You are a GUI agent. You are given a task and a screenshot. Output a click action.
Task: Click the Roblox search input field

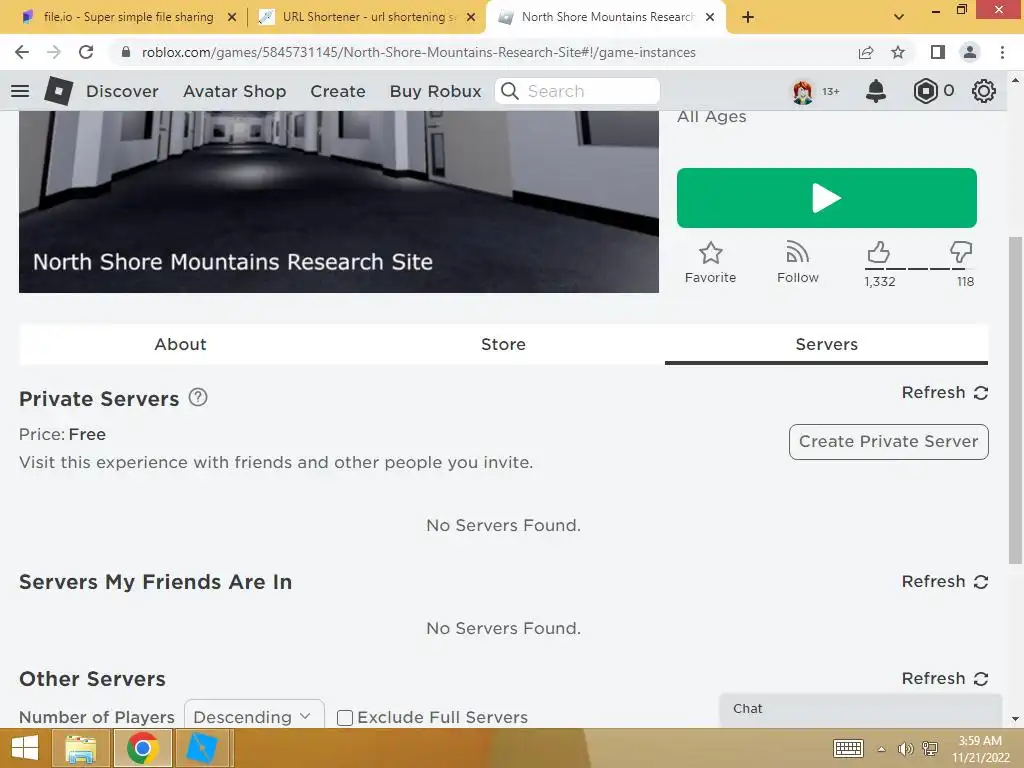coord(577,91)
